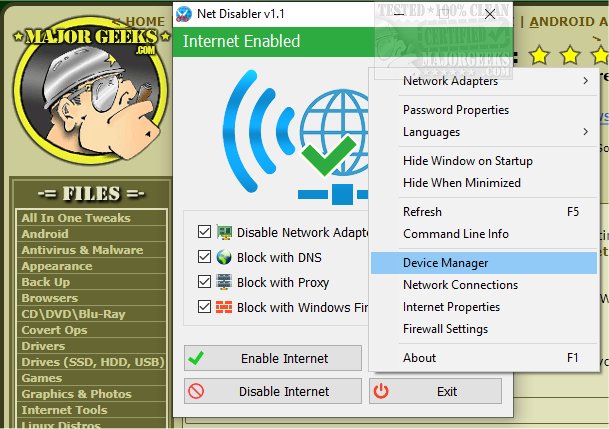
Task: Expand the Languages submenu arrow
Action: pyautogui.click(x=585, y=132)
